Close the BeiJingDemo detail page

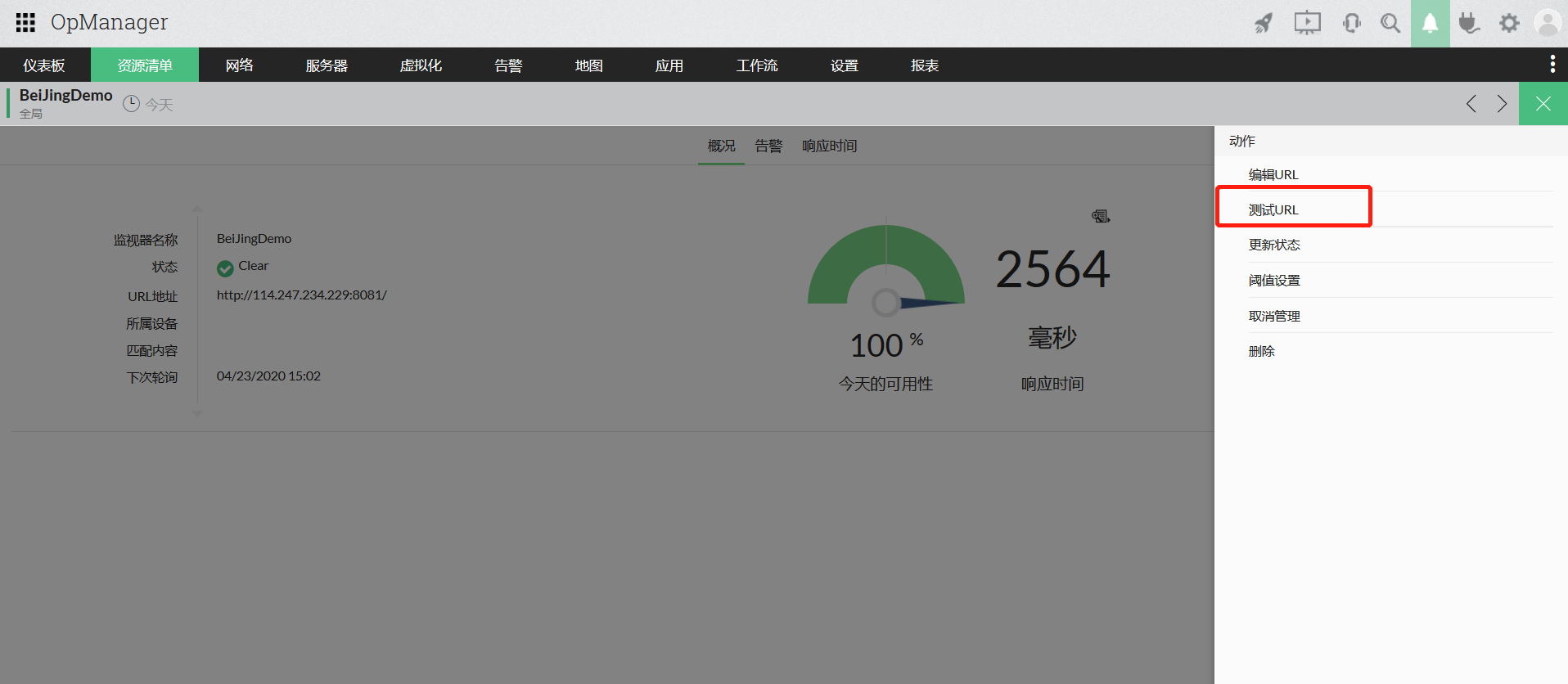tap(1543, 104)
